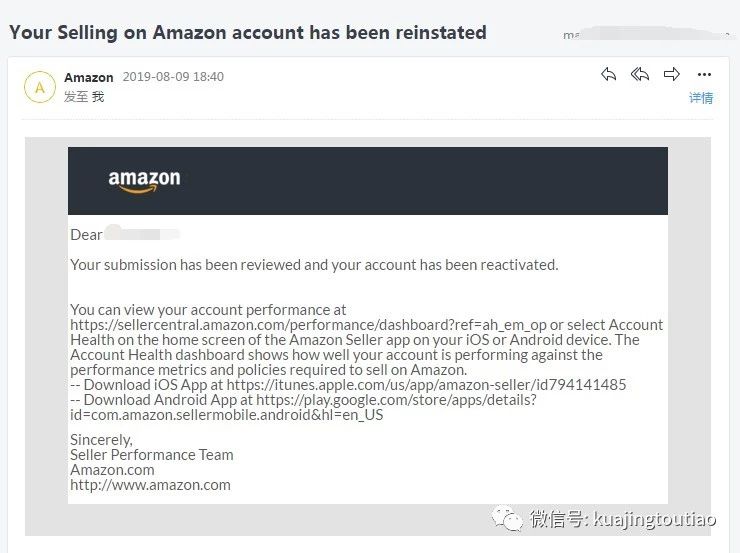Screen dimensions: 740x553
Task: Click the blurred sender address at top right
Action: [640, 34]
